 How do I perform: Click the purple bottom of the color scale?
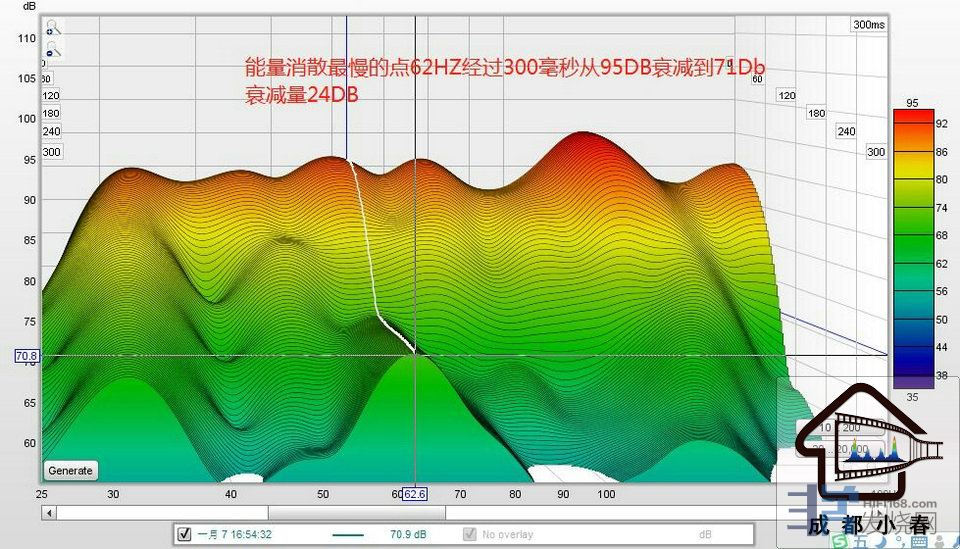912,381
